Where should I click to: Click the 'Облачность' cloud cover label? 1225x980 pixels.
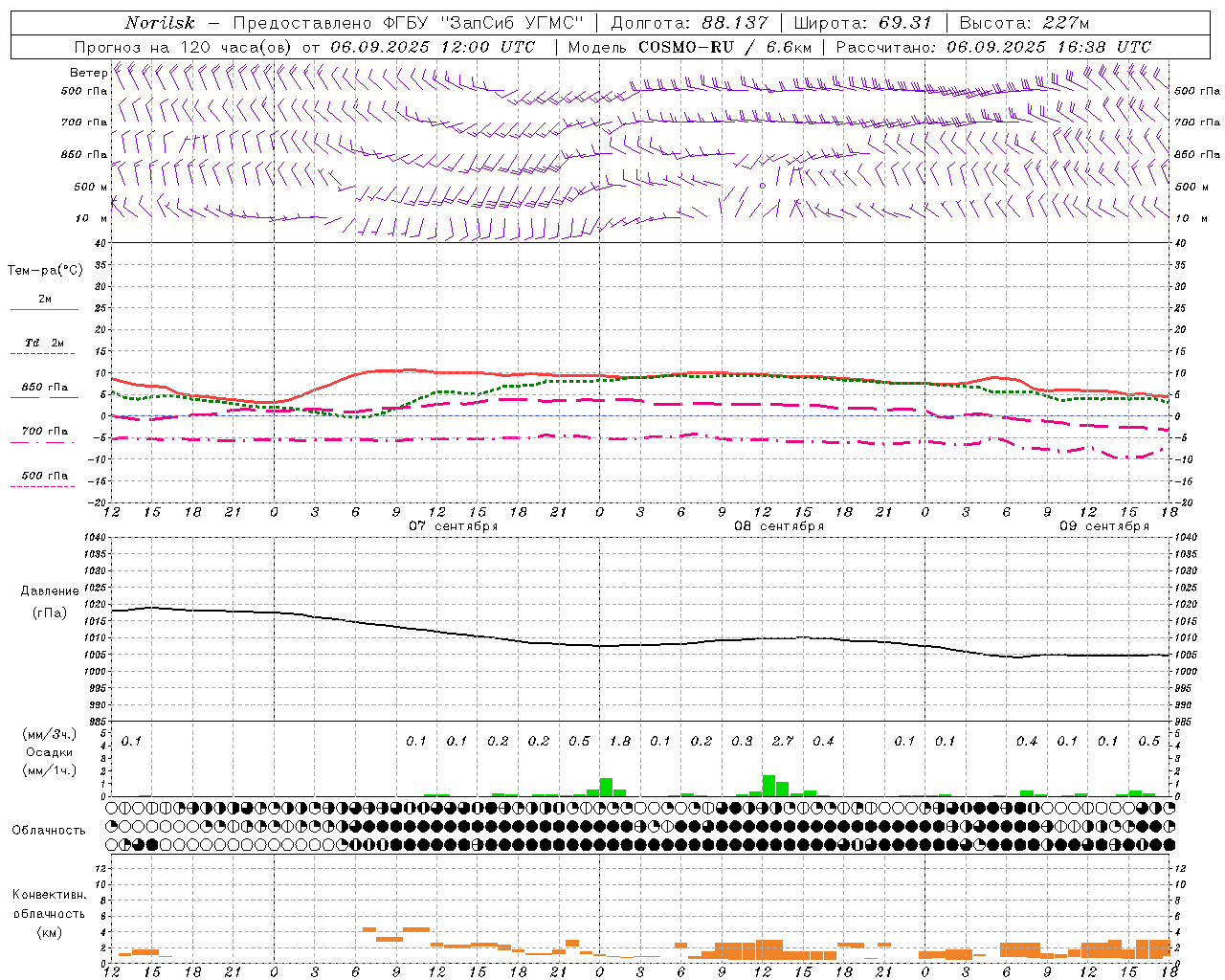coord(49,831)
